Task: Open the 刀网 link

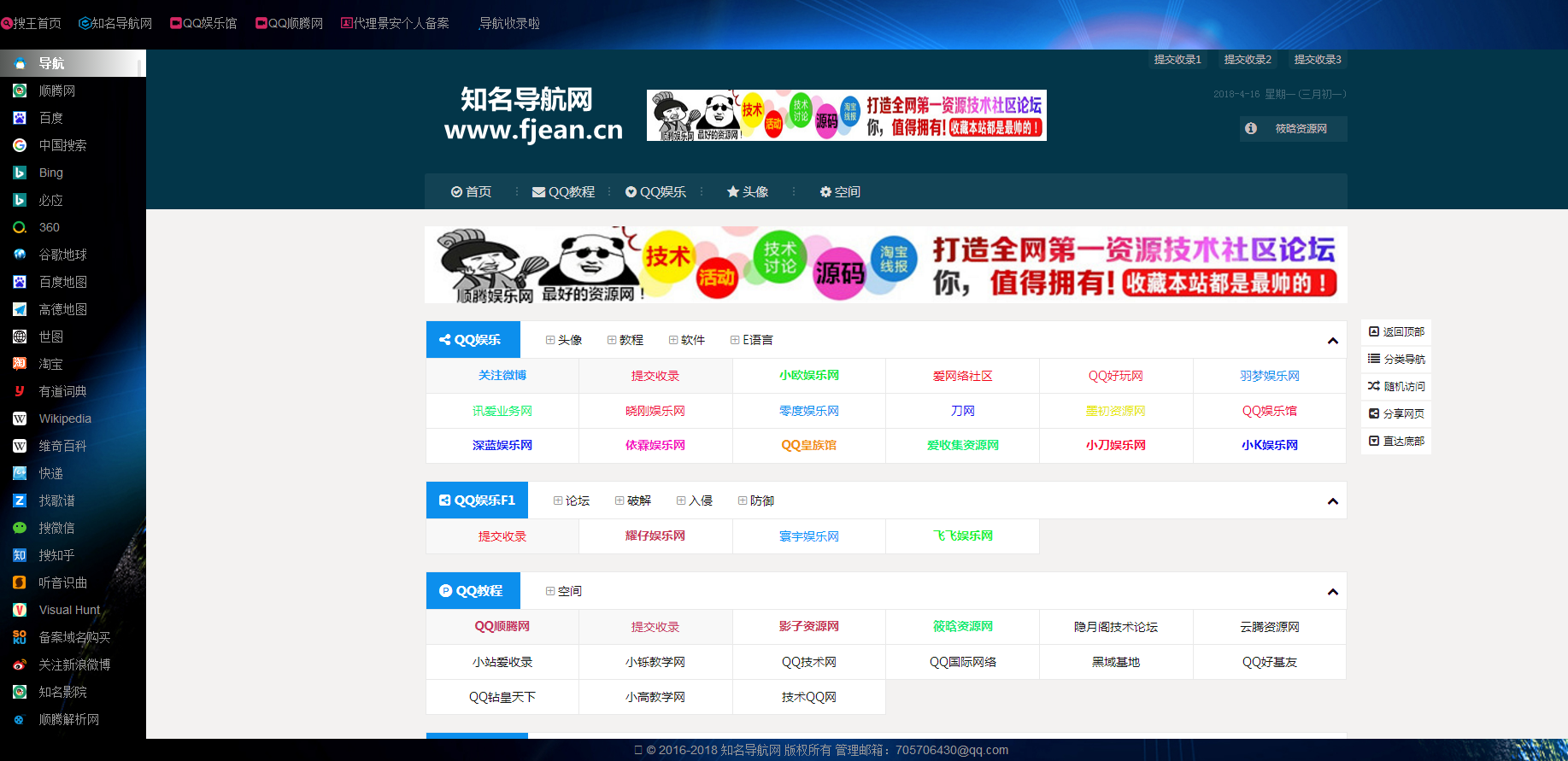Action: [x=963, y=411]
